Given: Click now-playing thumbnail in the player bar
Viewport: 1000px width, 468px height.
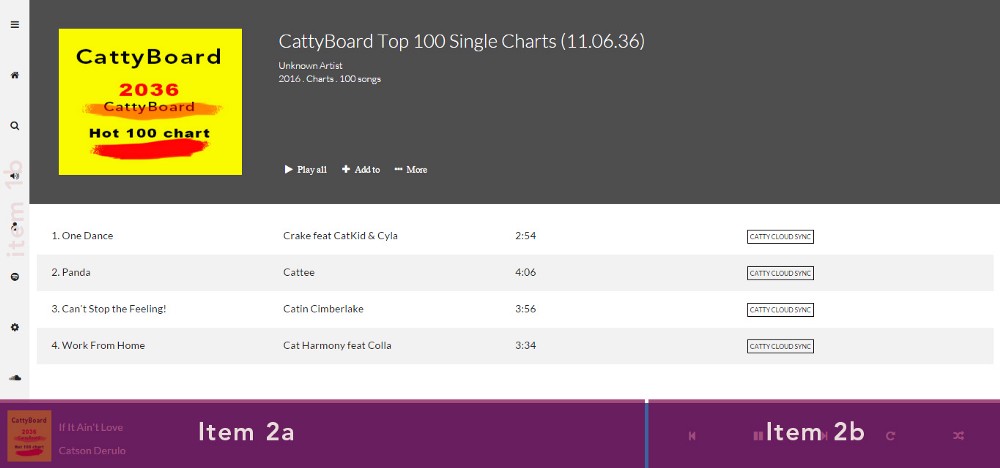Looking at the screenshot, I should click(29, 435).
